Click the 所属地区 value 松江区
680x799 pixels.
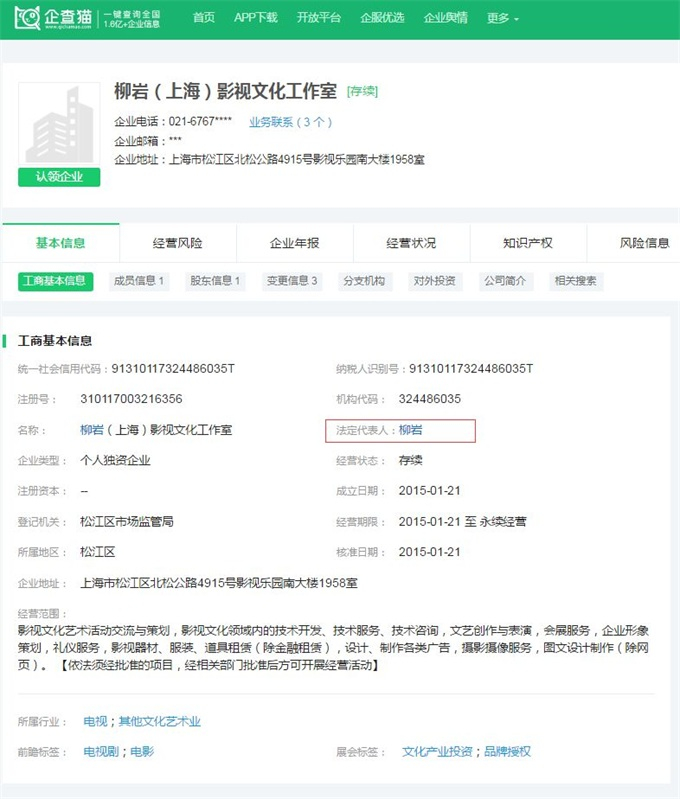pyautogui.click(x=97, y=552)
